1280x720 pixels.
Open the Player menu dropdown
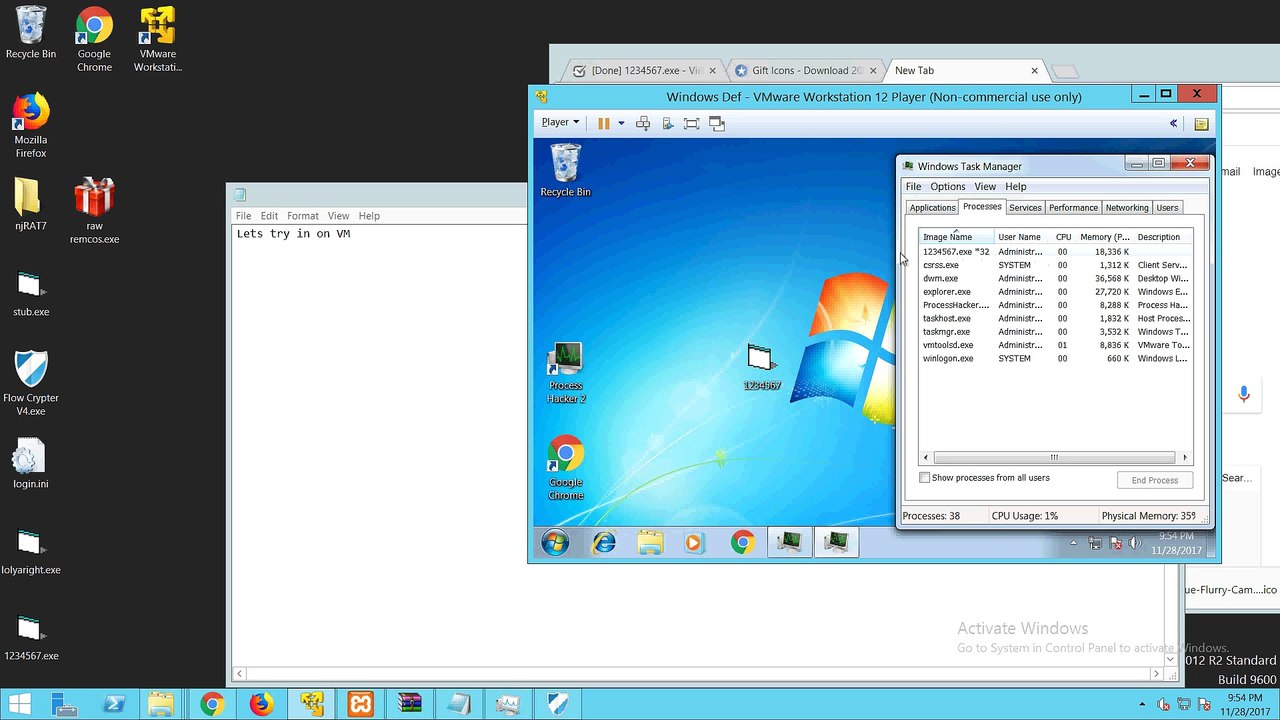click(560, 122)
